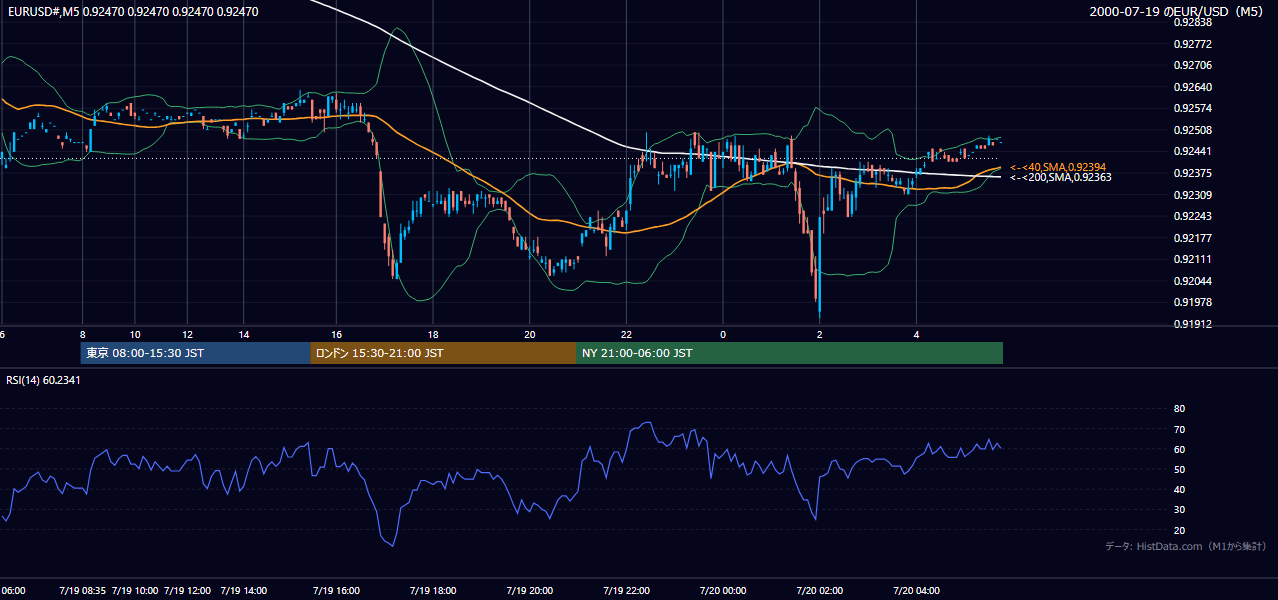Viewport: 1278px width, 600px height.
Task: Click price axis value 0.92309
Action: pos(1194,195)
